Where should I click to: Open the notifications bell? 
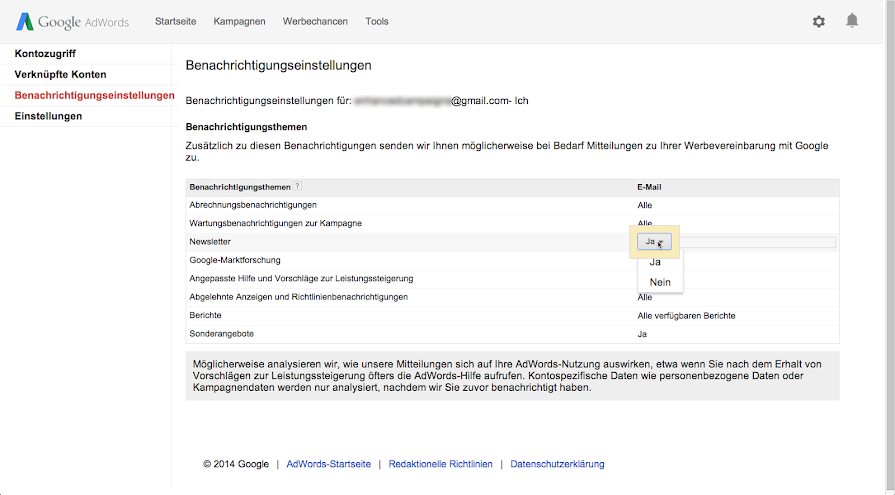pos(852,21)
